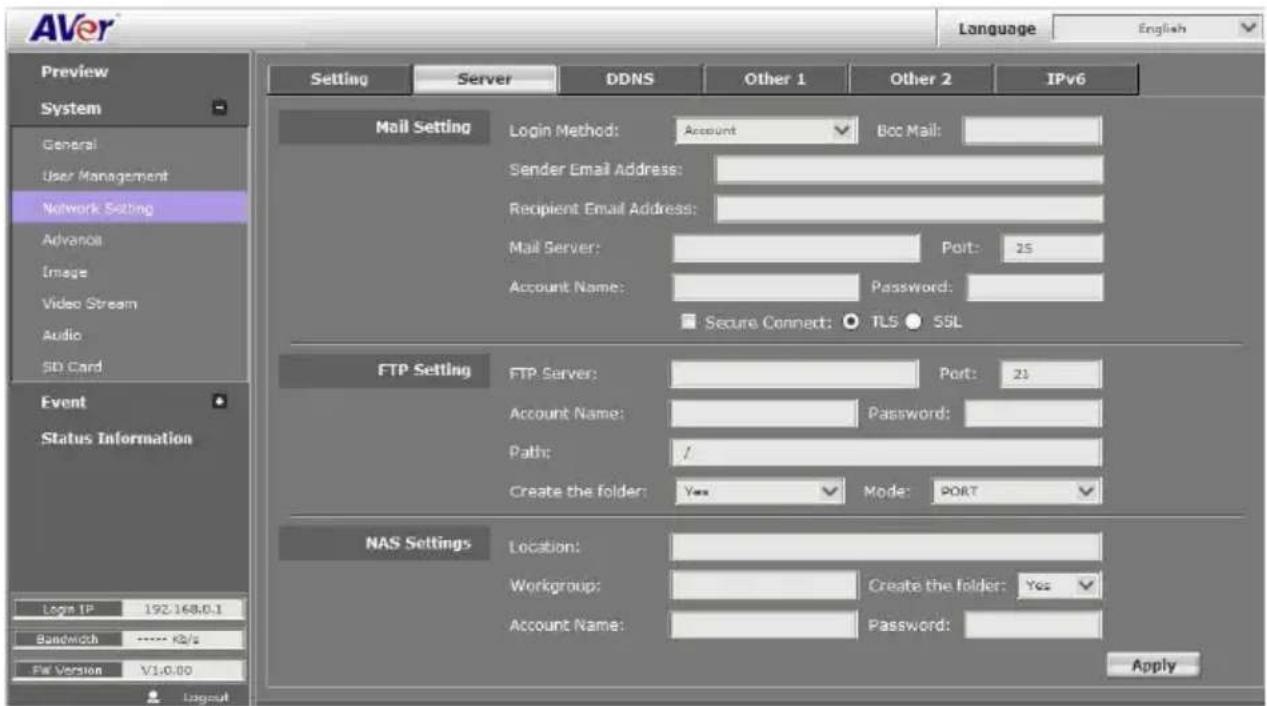Open Audio in the sidebar

coord(60,334)
